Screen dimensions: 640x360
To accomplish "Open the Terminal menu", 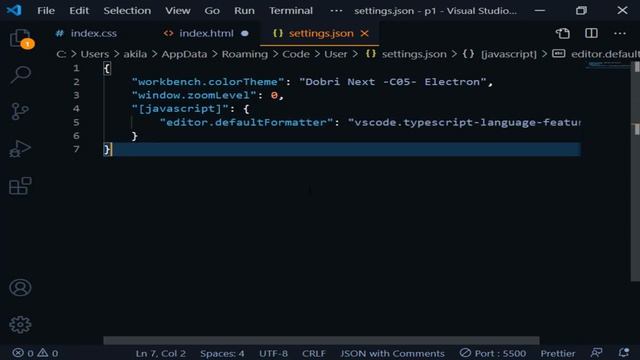I will pyautogui.click(x=291, y=11).
